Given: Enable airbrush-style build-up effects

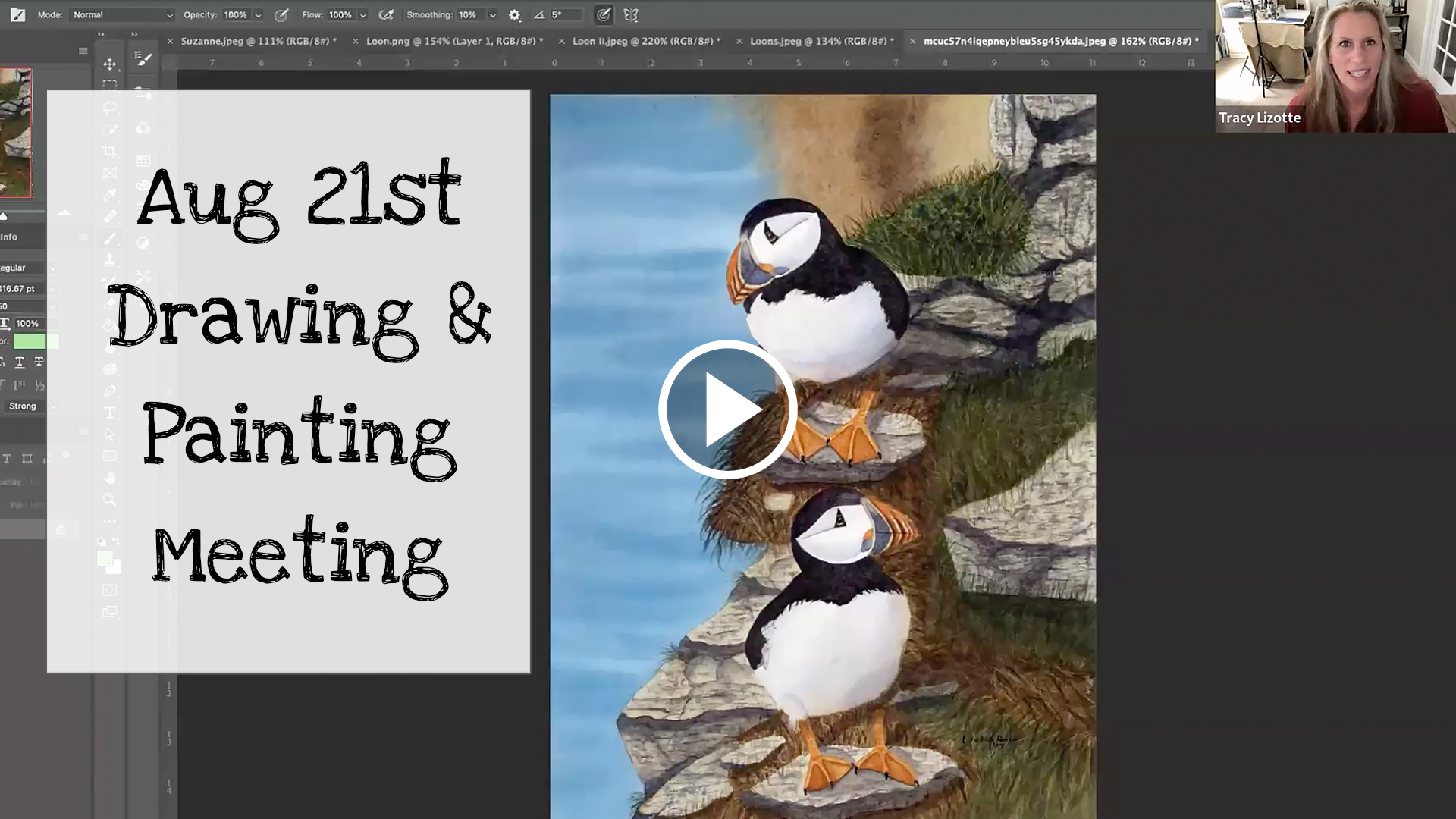Looking at the screenshot, I should tap(386, 14).
